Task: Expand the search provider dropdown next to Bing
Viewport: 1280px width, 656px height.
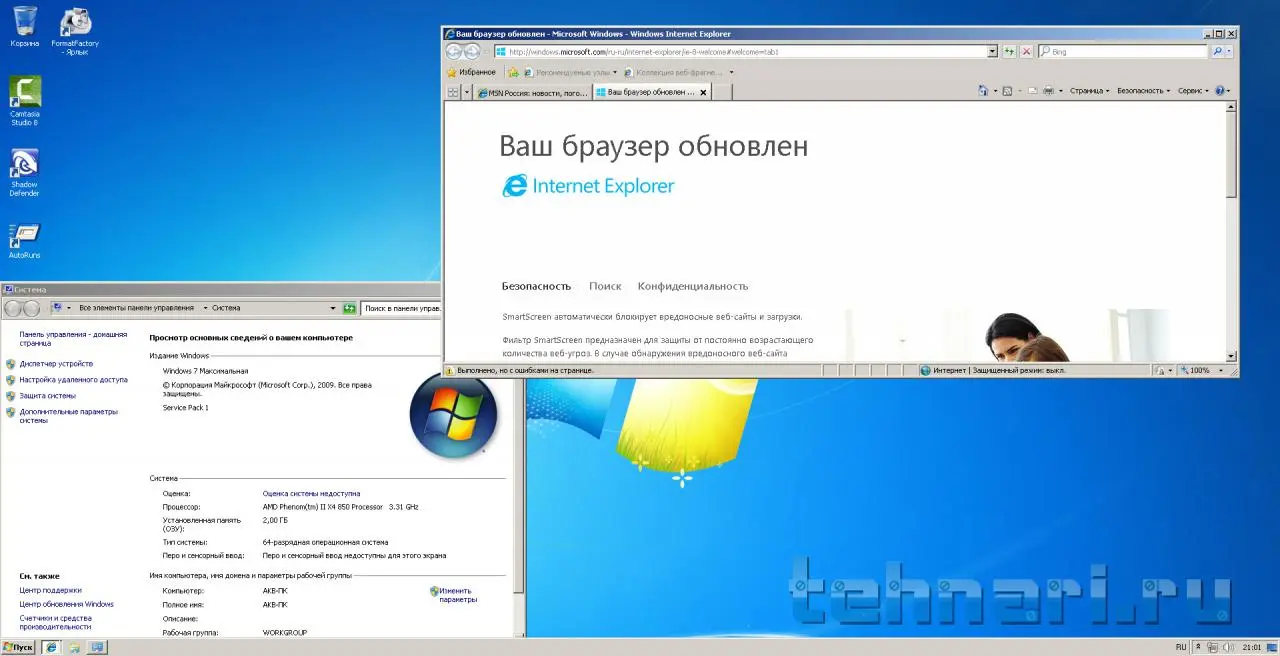Action: [1230, 51]
